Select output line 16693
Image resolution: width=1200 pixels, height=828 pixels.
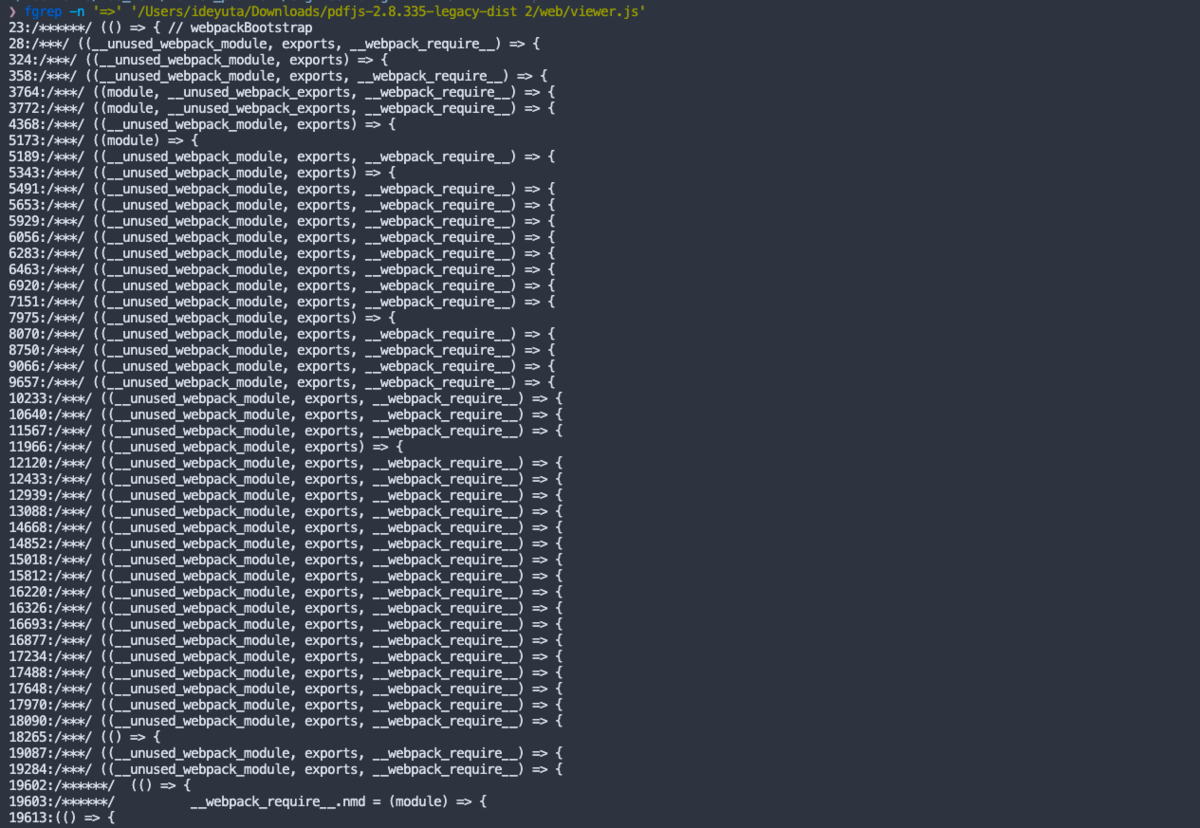tap(286, 624)
